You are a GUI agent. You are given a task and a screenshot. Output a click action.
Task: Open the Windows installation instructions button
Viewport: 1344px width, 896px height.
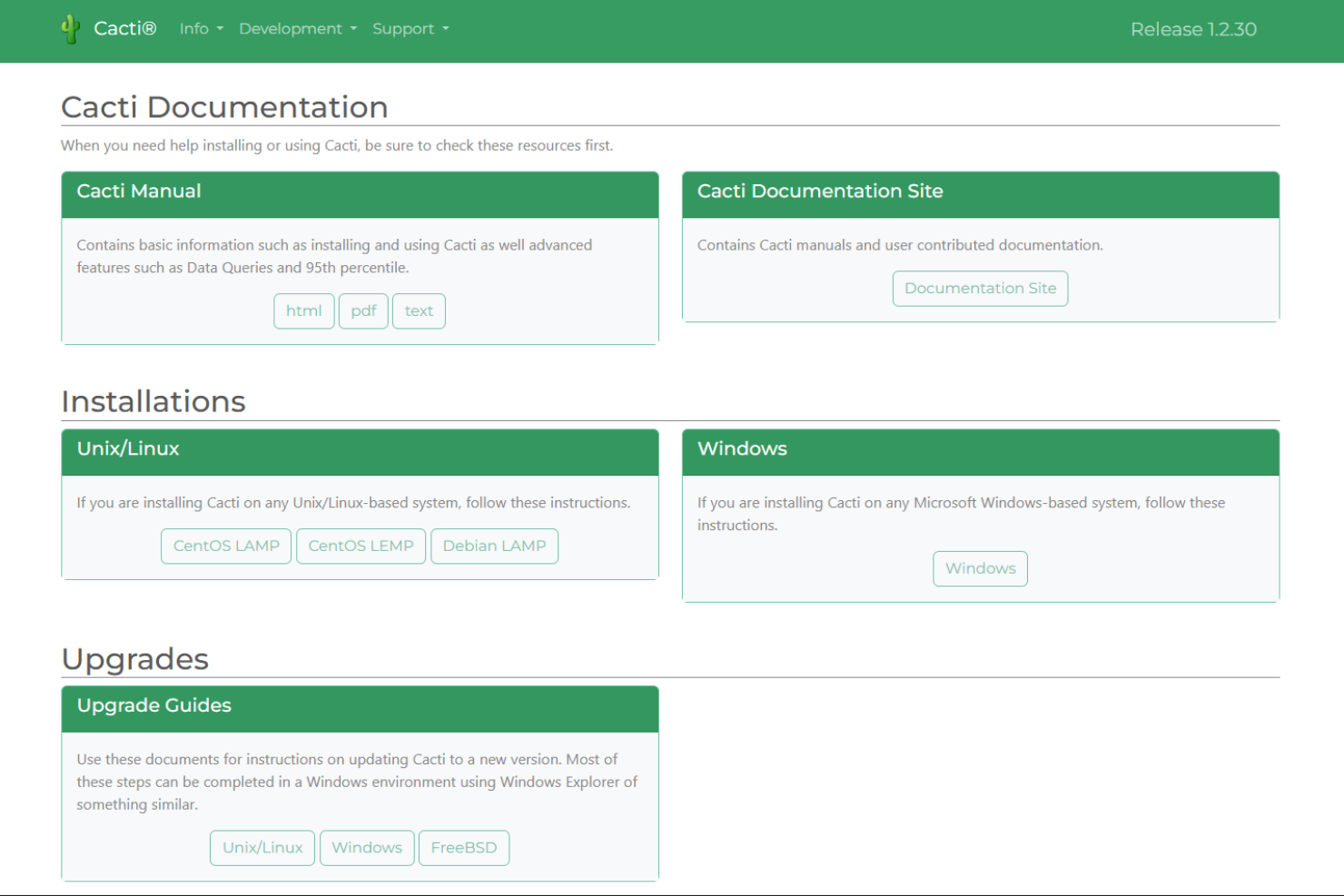pos(980,568)
